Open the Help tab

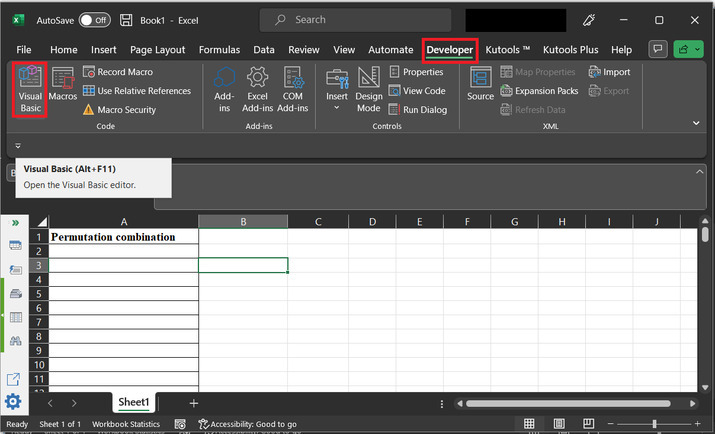pyautogui.click(x=622, y=50)
